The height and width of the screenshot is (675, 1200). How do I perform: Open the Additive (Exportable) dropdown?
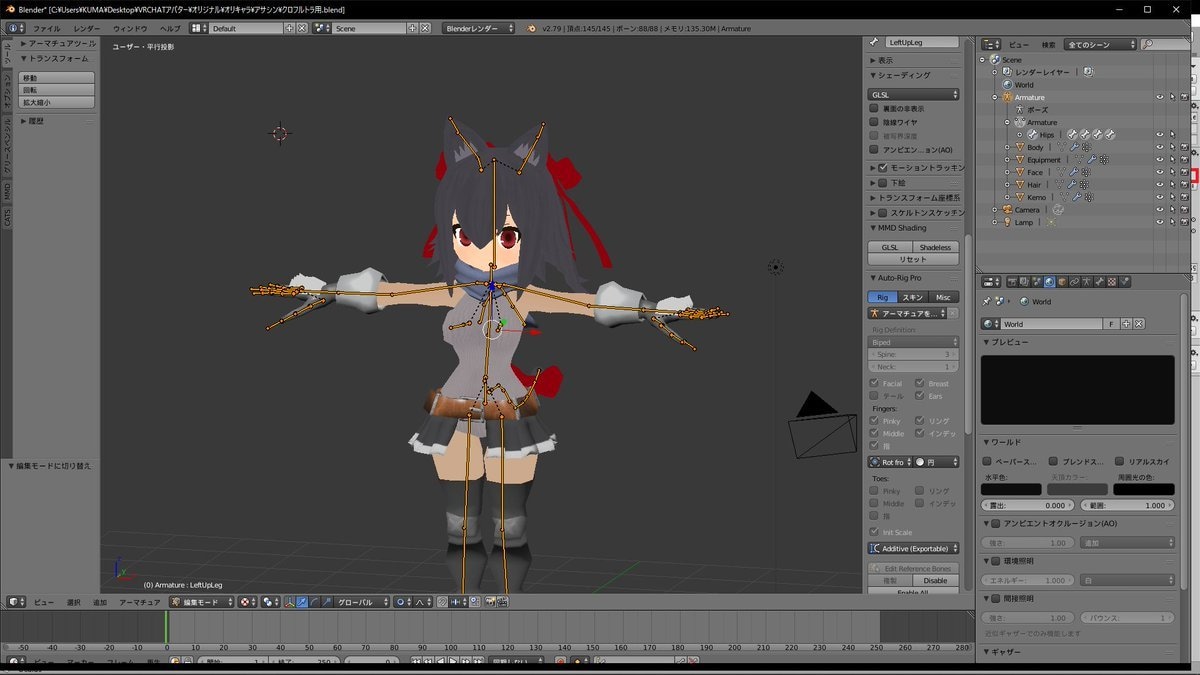click(914, 548)
